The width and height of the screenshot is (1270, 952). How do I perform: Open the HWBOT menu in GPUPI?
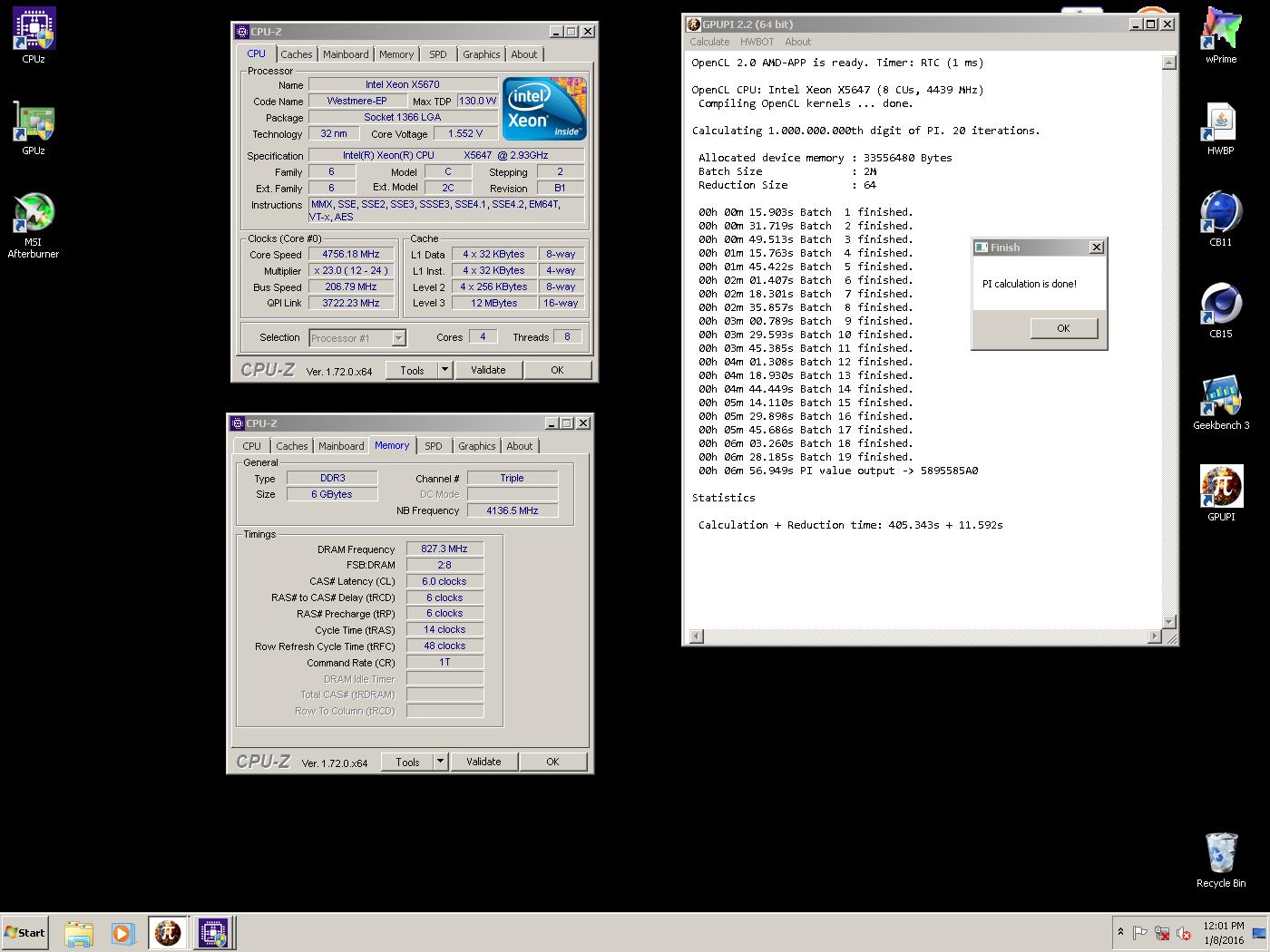(757, 42)
